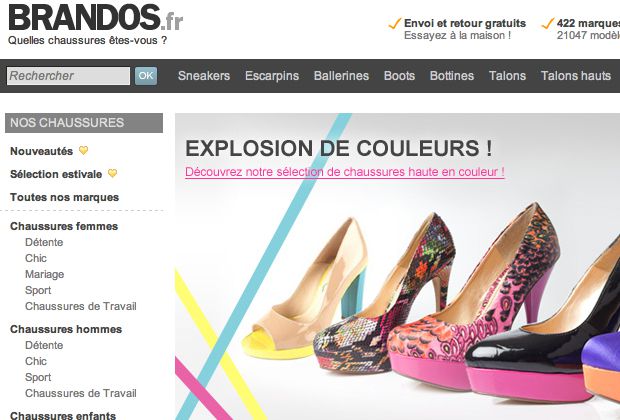The width and height of the screenshot is (620, 420).
Task: Select Ballerines in the navigation bar
Action: (x=341, y=76)
